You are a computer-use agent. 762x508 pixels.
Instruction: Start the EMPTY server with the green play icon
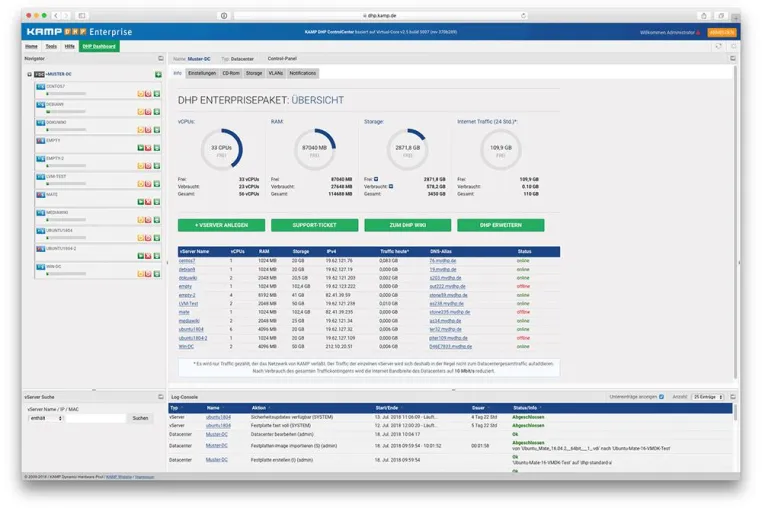pos(140,148)
